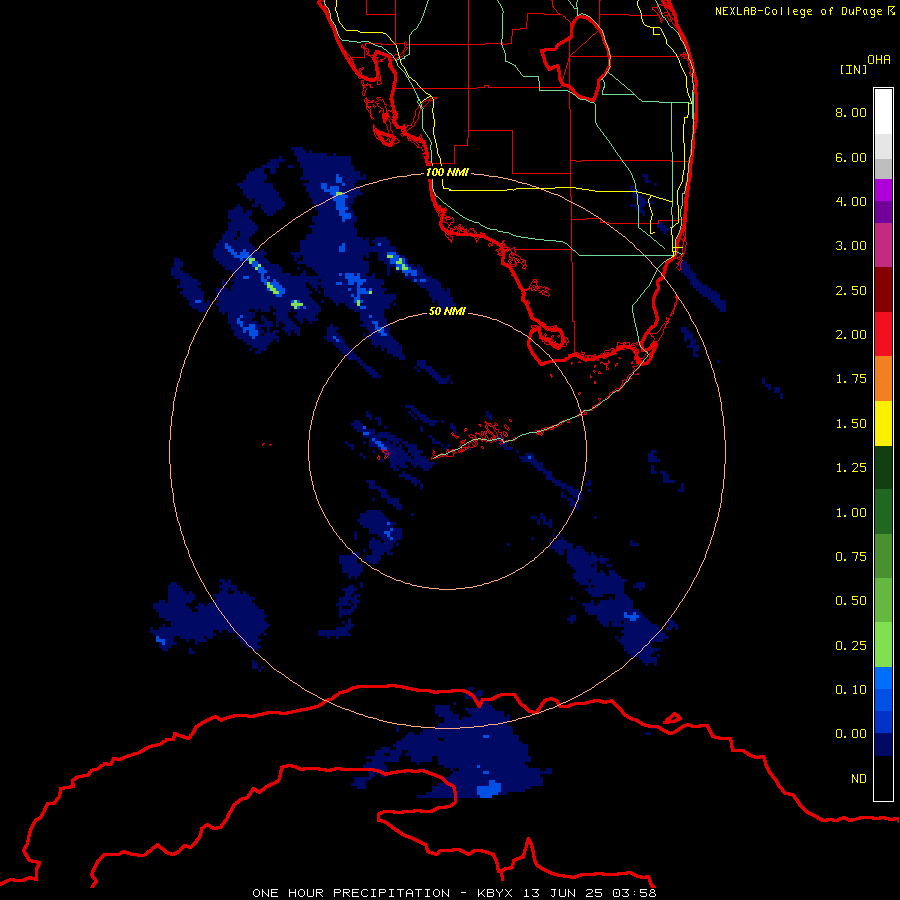Click the 0.75 legend value

click(851, 557)
